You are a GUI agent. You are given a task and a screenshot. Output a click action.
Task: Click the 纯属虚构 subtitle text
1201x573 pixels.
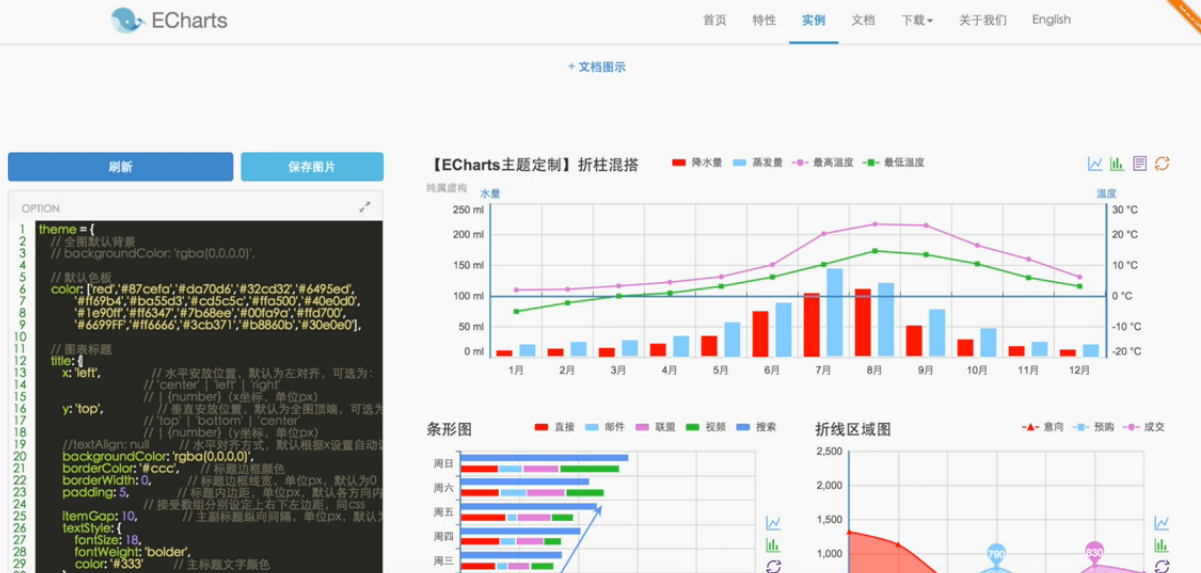click(446, 188)
